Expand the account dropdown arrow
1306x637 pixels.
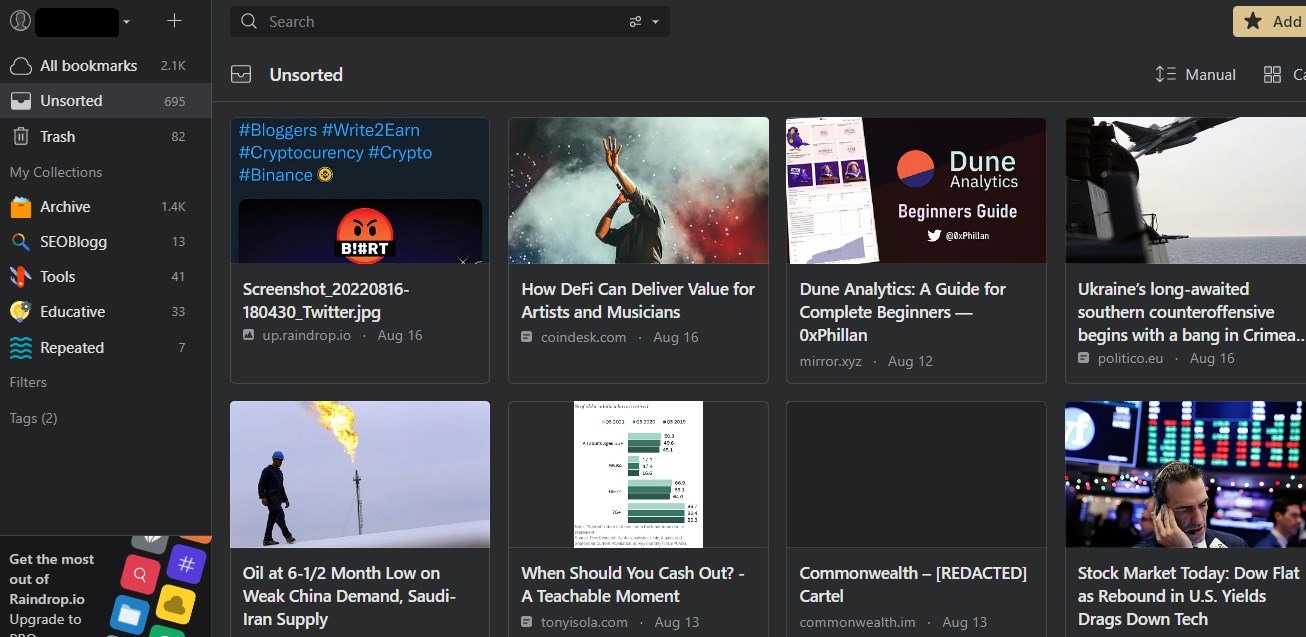click(x=126, y=22)
